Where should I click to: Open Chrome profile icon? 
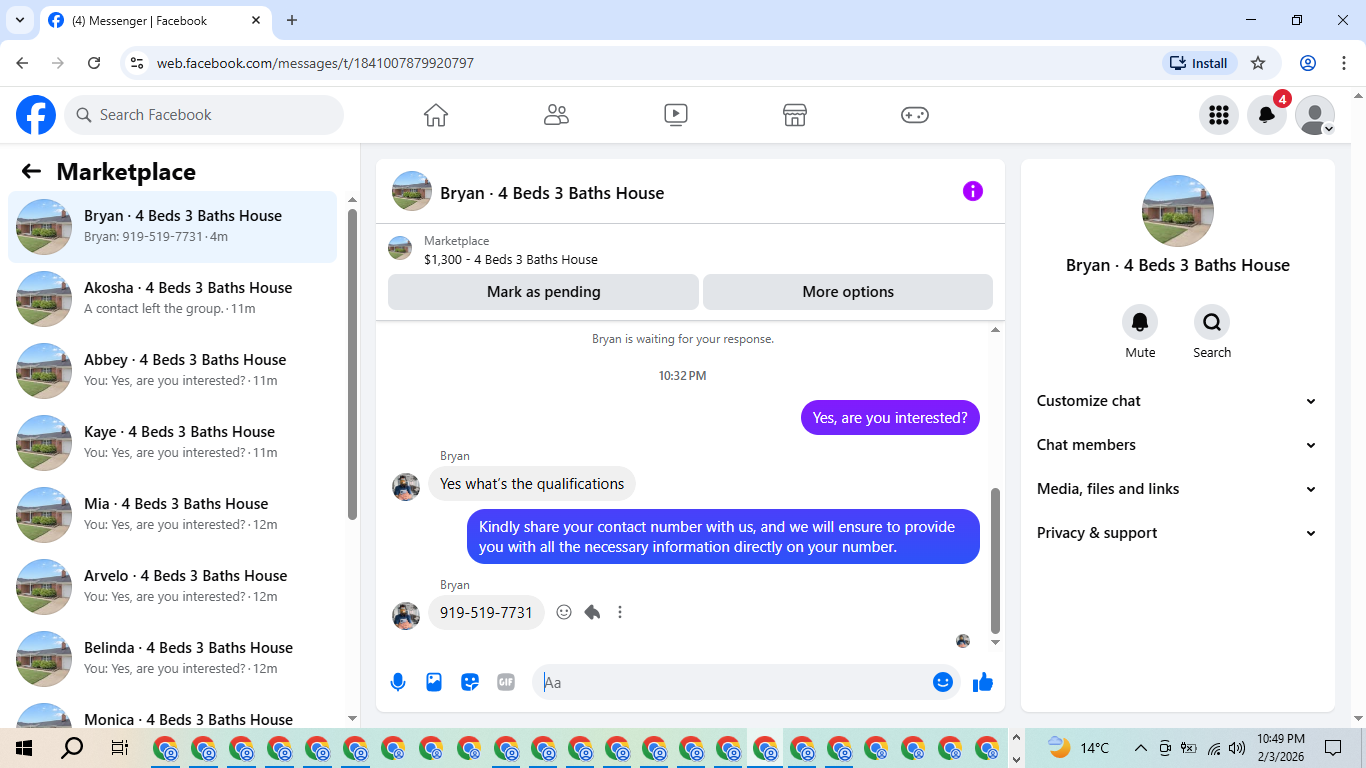[1308, 63]
